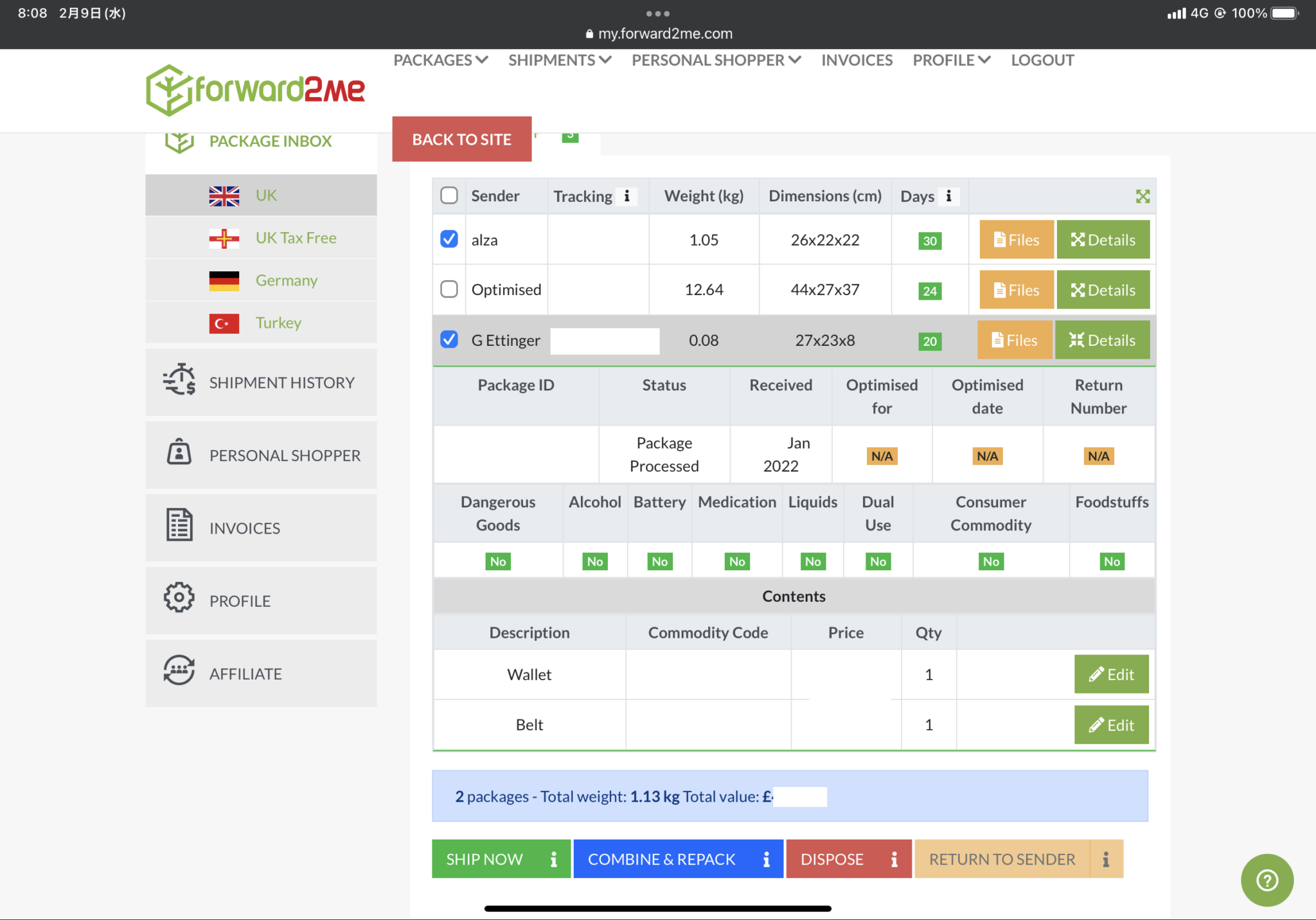Open Shipment History in sidebar

281,383
